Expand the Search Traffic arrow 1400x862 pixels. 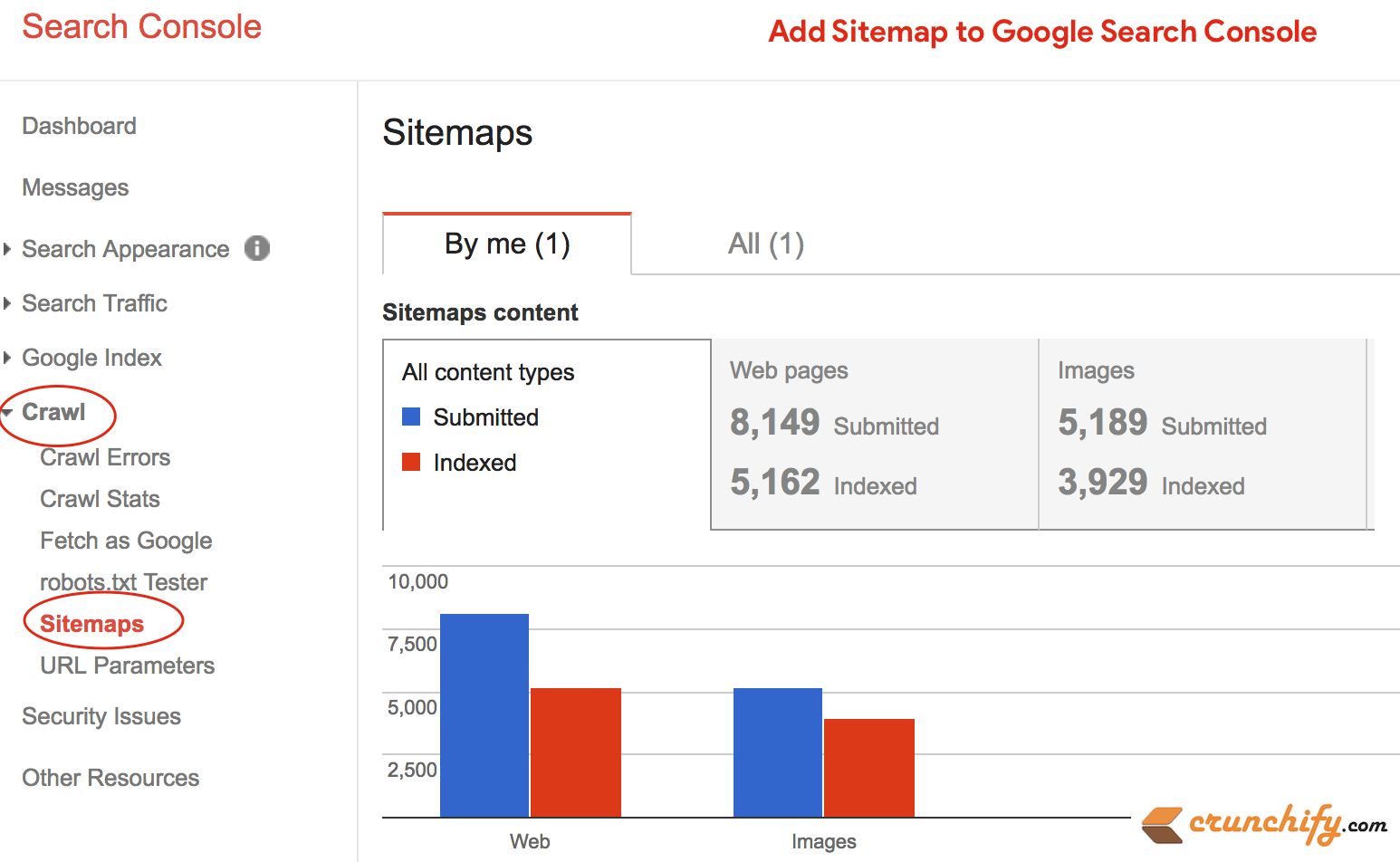coord(7,303)
